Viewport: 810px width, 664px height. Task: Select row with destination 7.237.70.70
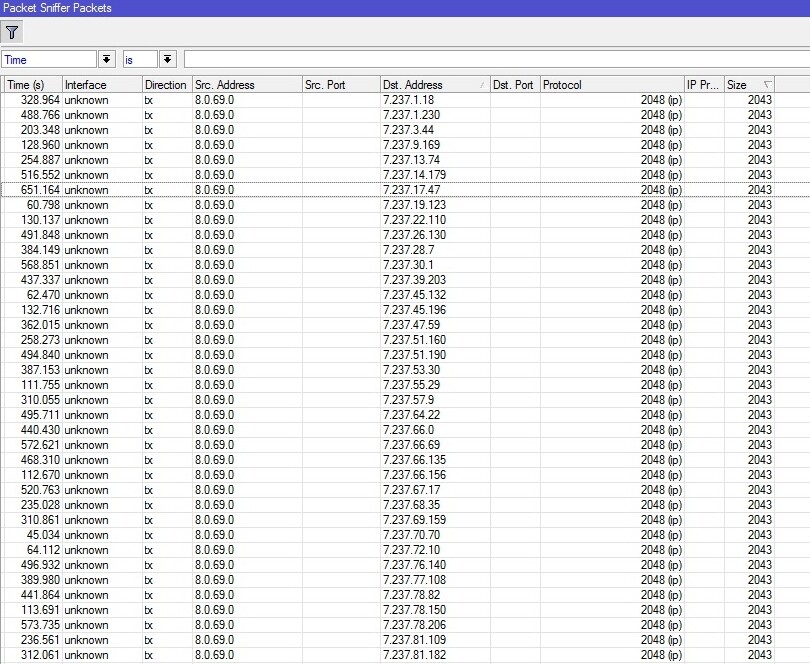(405, 534)
